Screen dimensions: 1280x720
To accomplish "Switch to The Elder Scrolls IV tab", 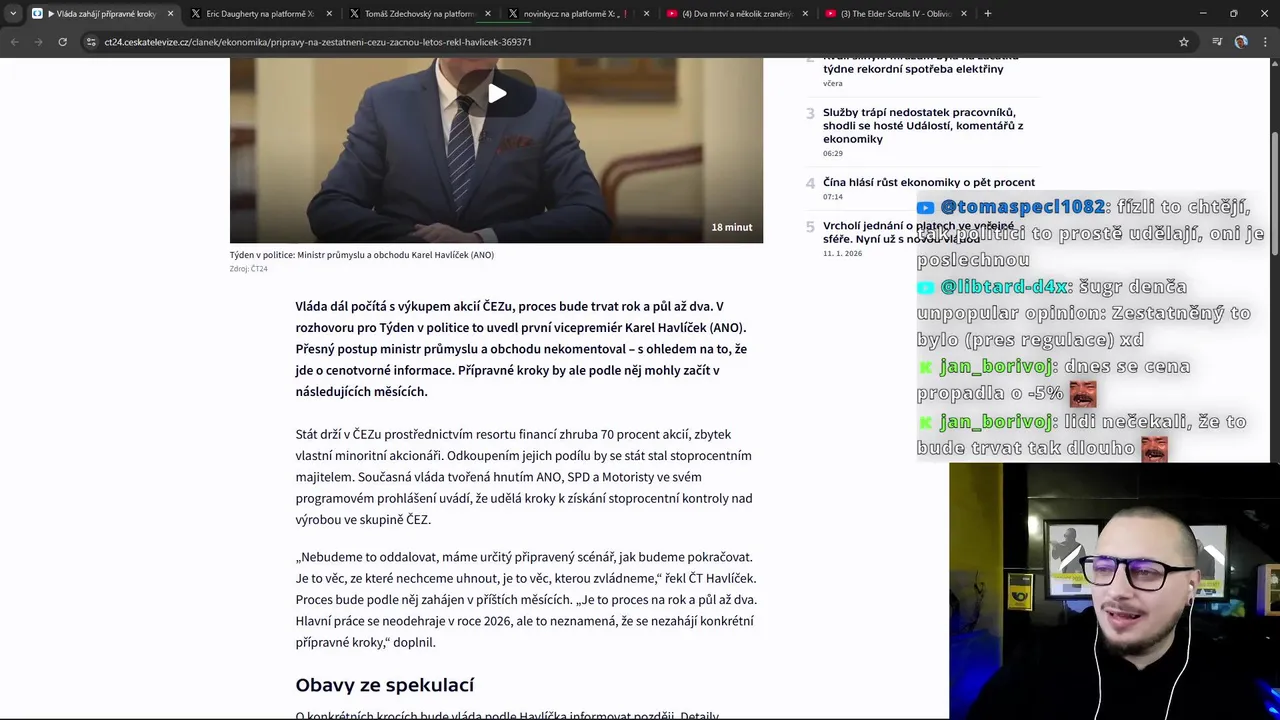I will (x=895, y=13).
